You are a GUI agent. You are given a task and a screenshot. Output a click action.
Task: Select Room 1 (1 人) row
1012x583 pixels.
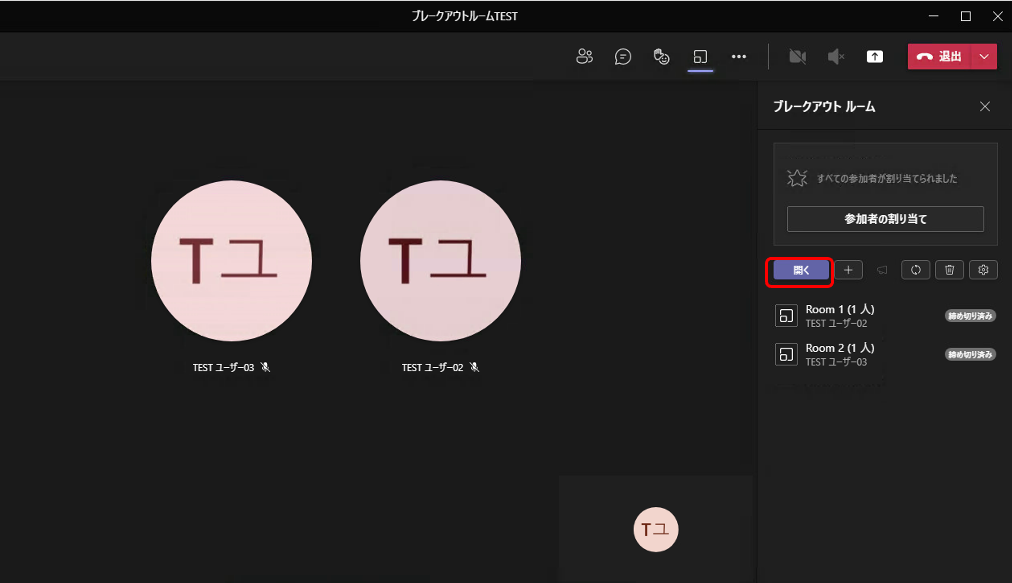(885, 316)
